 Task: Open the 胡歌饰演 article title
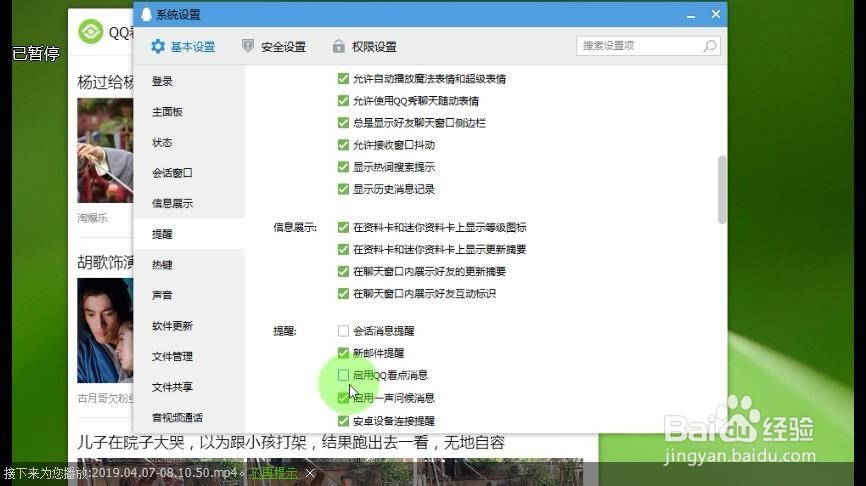(x=105, y=262)
